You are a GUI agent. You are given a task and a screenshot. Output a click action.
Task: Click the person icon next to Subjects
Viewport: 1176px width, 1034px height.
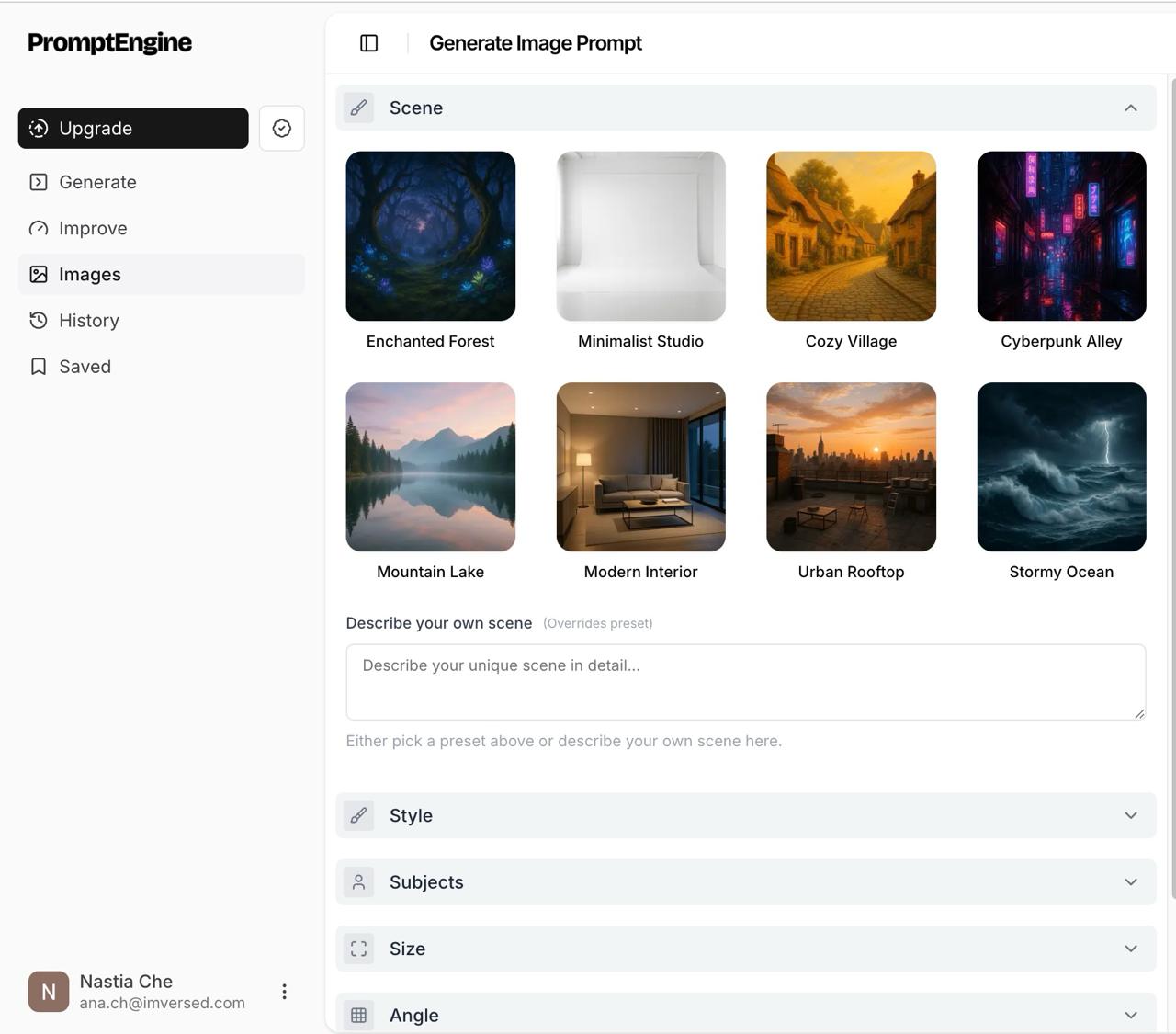coord(359,882)
